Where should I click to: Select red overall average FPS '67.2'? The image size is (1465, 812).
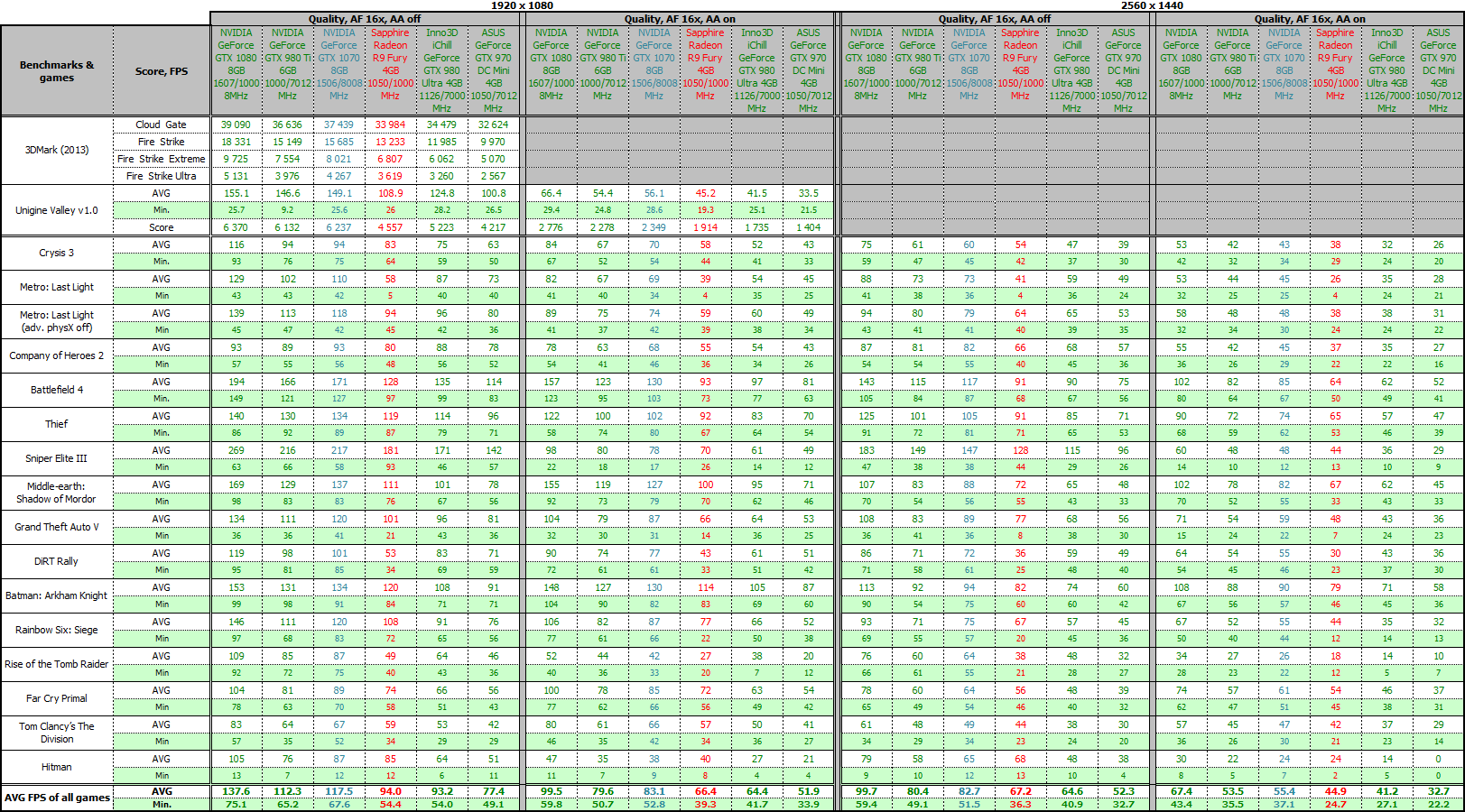tap(1021, 791)
